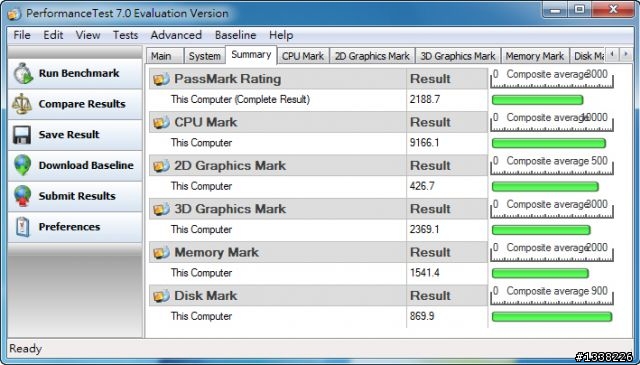Click the Download Baseline globe icon
640x365 pixels.
pyautogui.click(x=22, y=165)
